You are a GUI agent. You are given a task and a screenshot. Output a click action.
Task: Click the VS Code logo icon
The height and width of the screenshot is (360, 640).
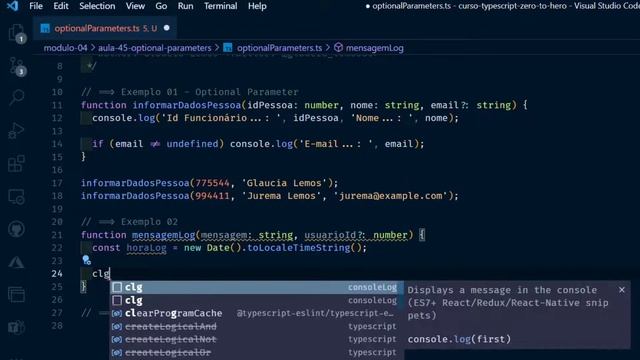[x=12, y=6]
